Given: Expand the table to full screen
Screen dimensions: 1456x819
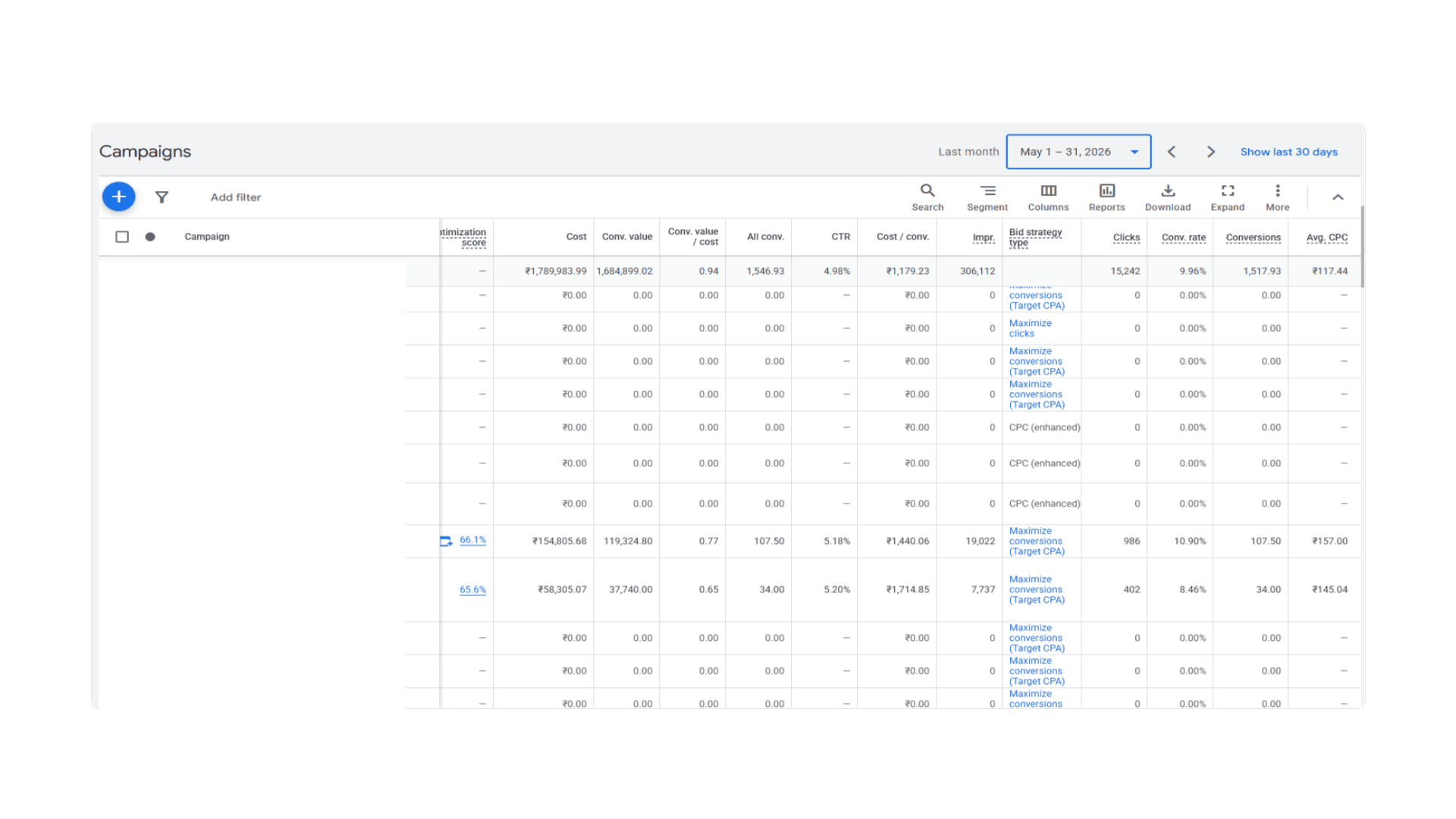Looking at the screenshot, I should pos(1228,197).
